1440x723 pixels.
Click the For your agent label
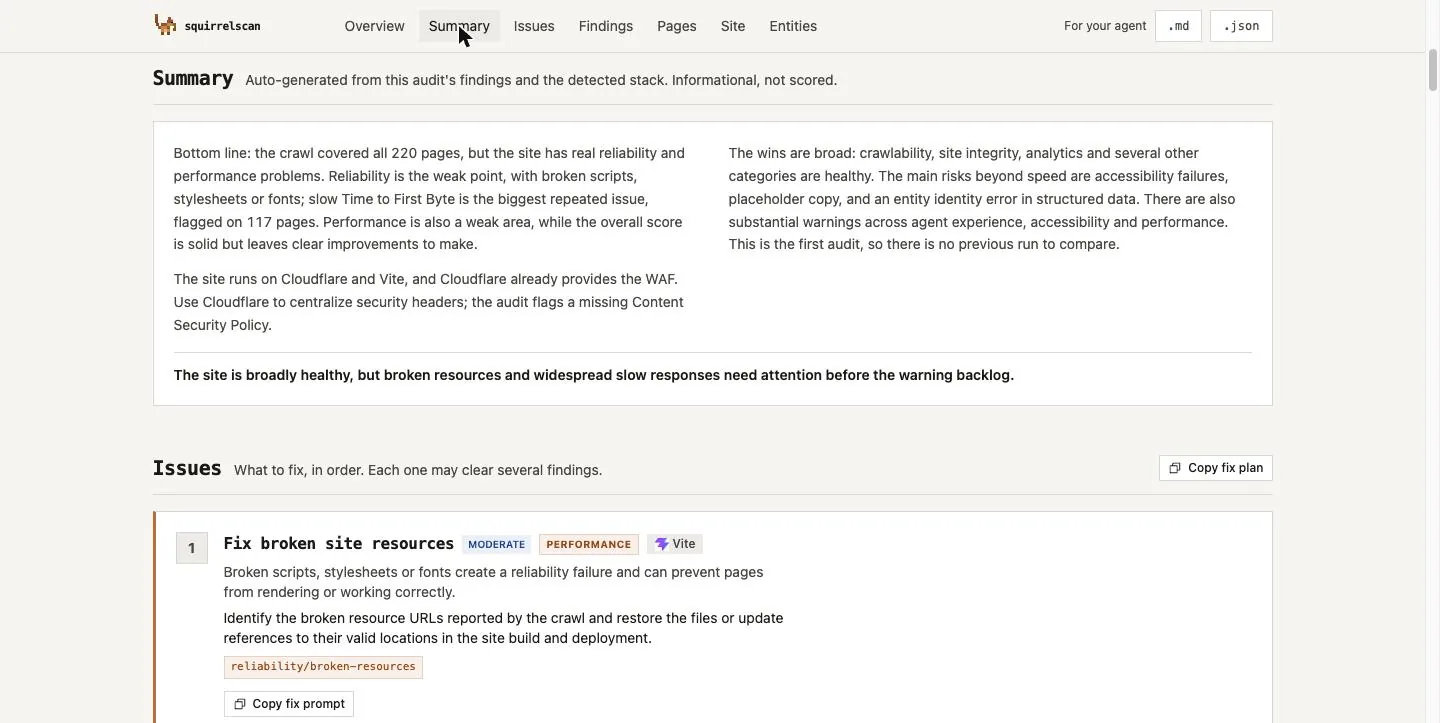click(x=1105, y=26)
